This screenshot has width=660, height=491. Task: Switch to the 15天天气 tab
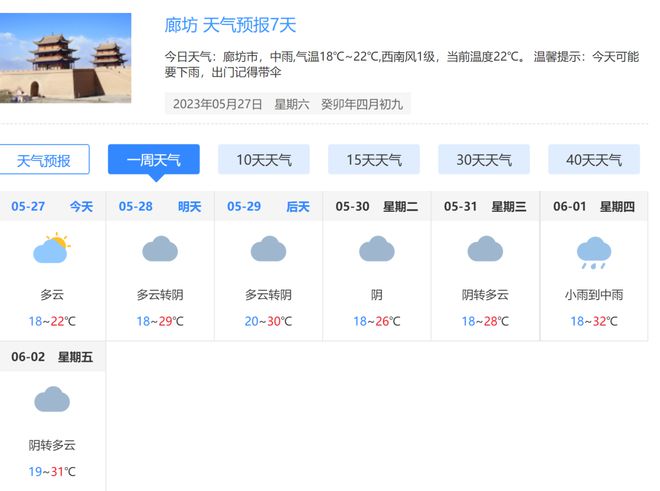pos(374,160)
